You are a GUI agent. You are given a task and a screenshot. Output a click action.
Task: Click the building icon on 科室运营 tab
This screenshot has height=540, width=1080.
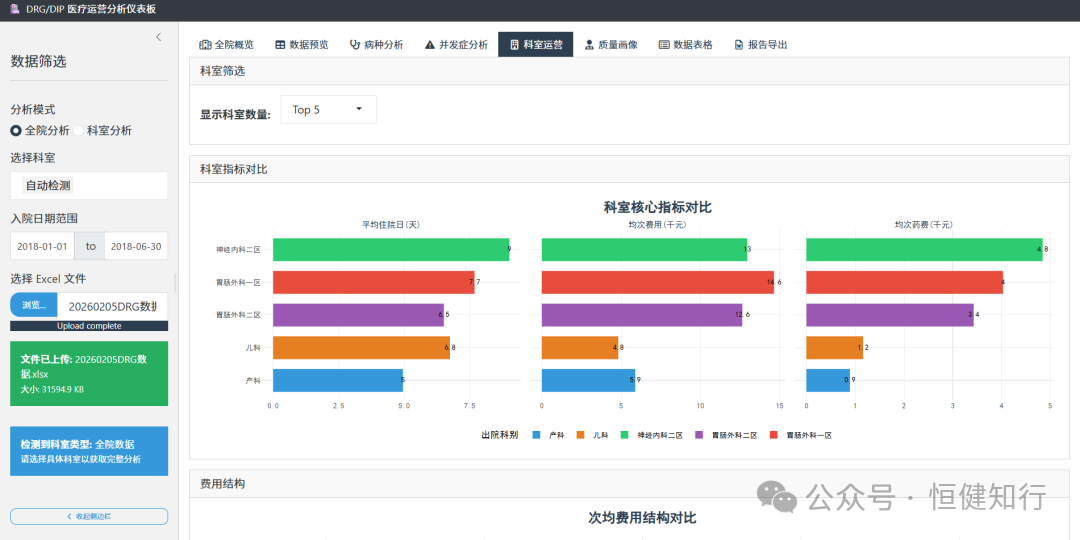[x=515, y=45]
